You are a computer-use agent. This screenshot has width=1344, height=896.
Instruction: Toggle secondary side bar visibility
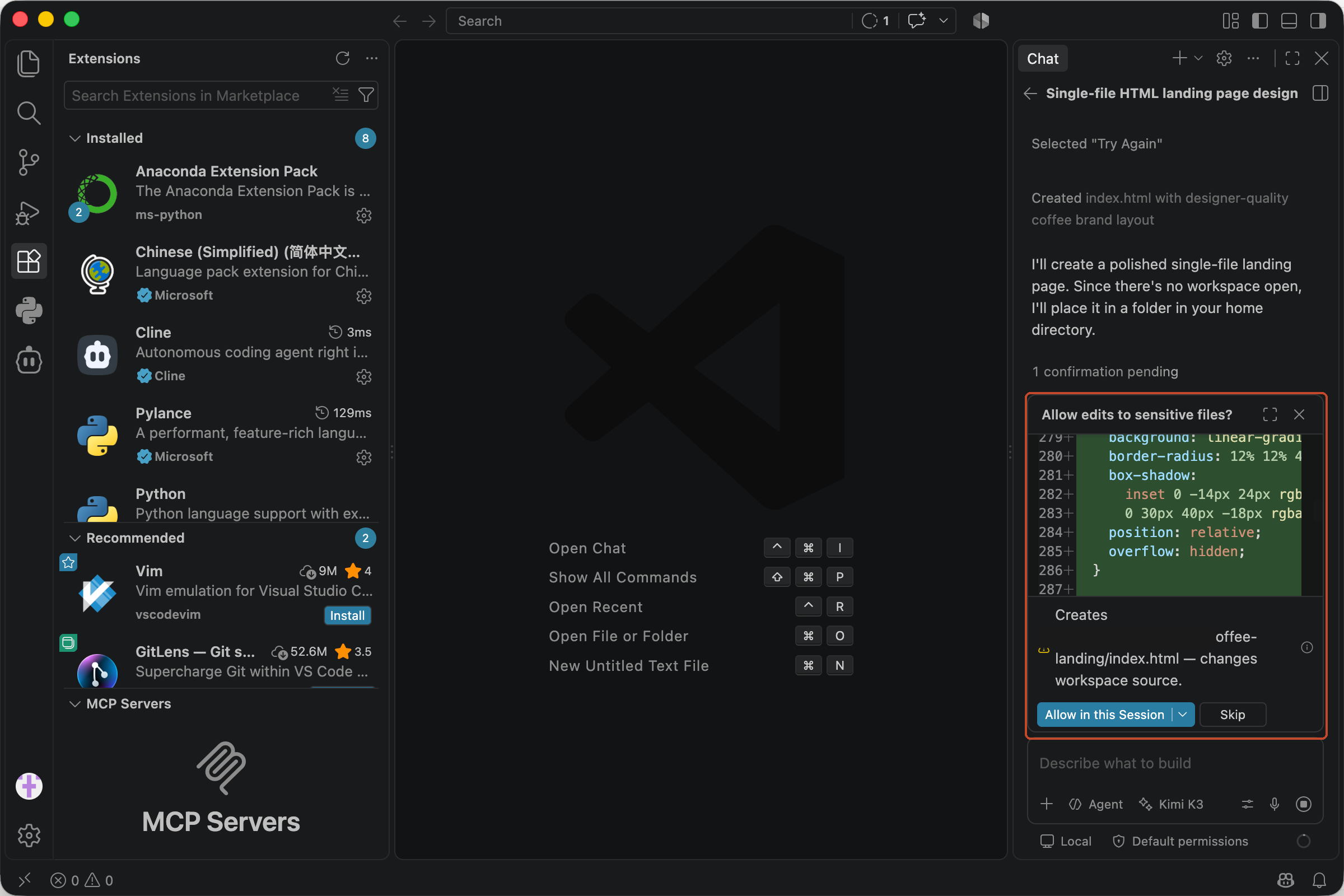(1318, 21)
